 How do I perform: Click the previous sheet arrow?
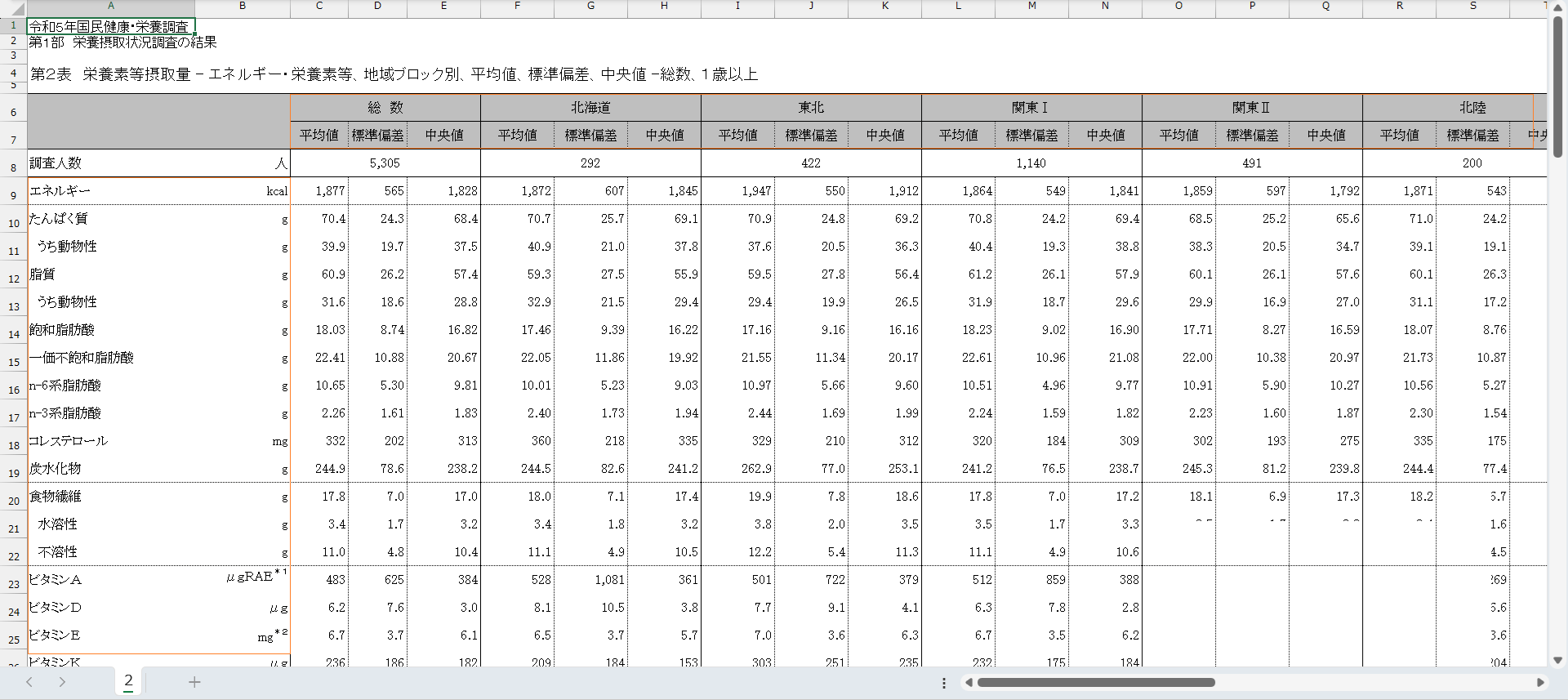coord(29,682)
